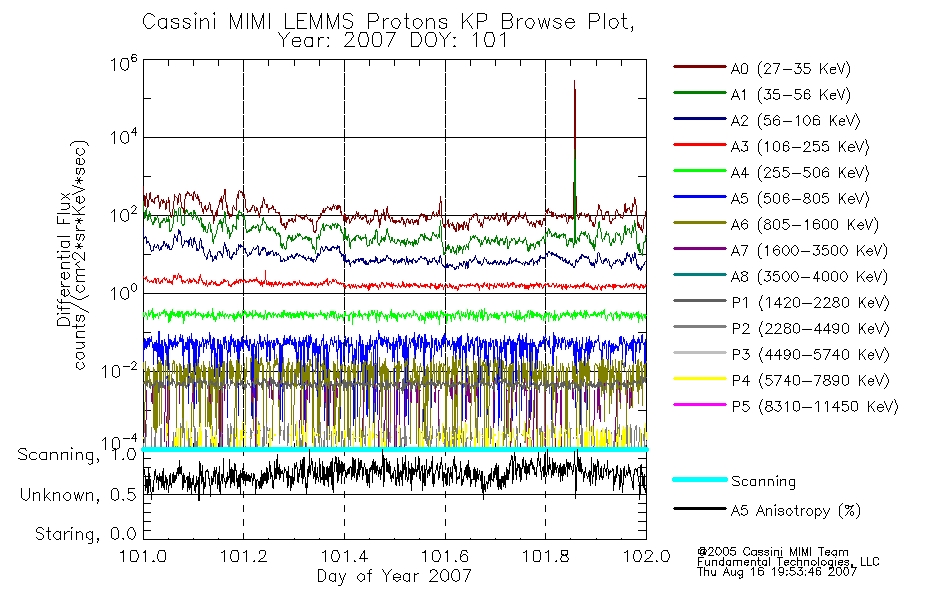Click the purple A7 legend line
The image size is (950, 600).
(700, 248)
